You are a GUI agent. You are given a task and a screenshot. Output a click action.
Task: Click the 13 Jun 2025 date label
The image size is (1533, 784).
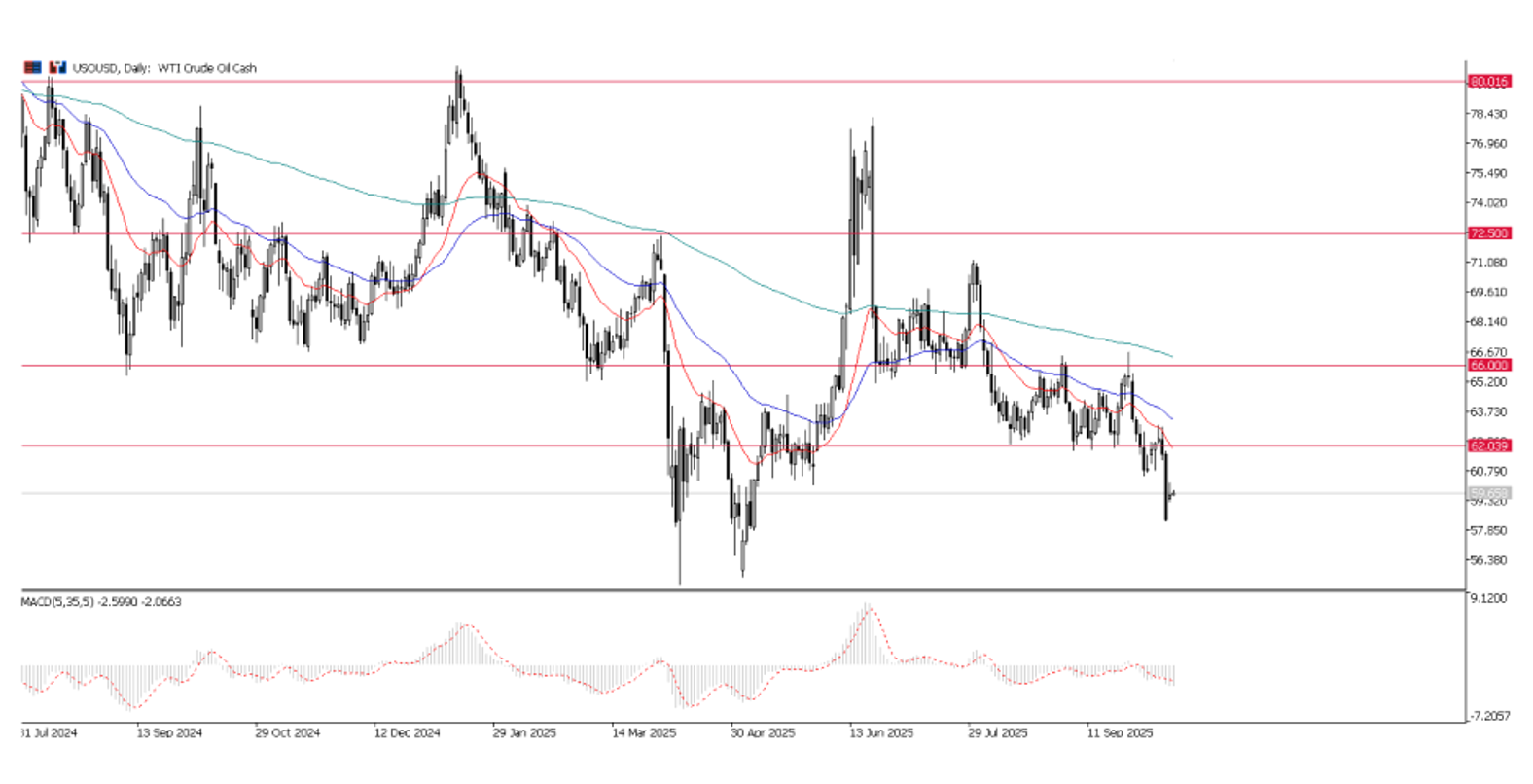881,732
